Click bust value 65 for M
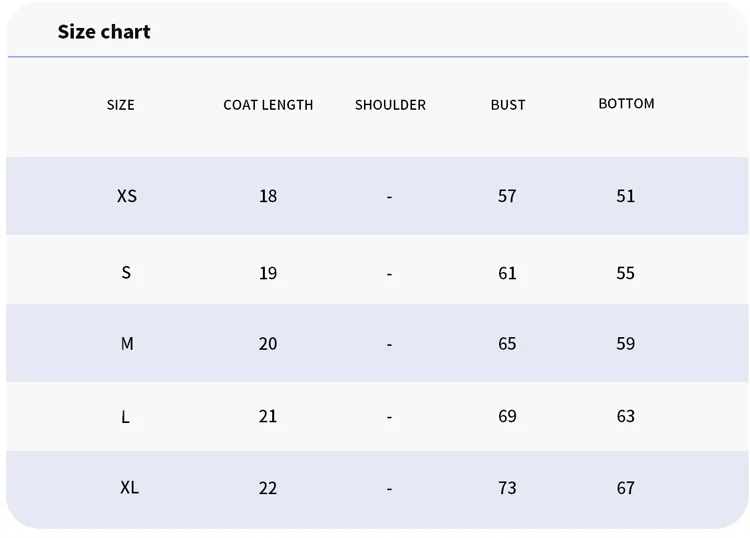 pos(507,343)
